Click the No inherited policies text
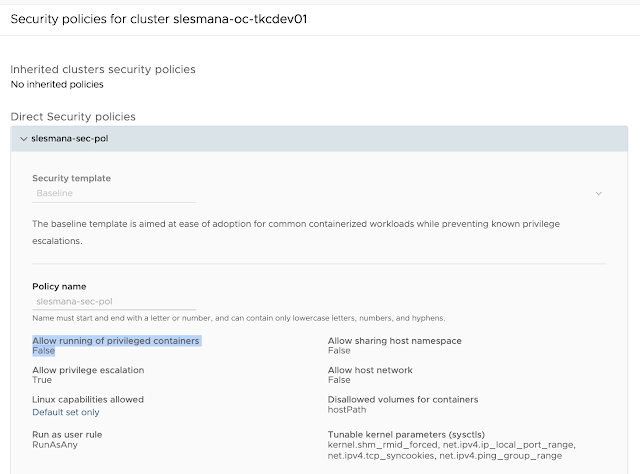This screenshot has width=640, height=474. pos(57,84)
